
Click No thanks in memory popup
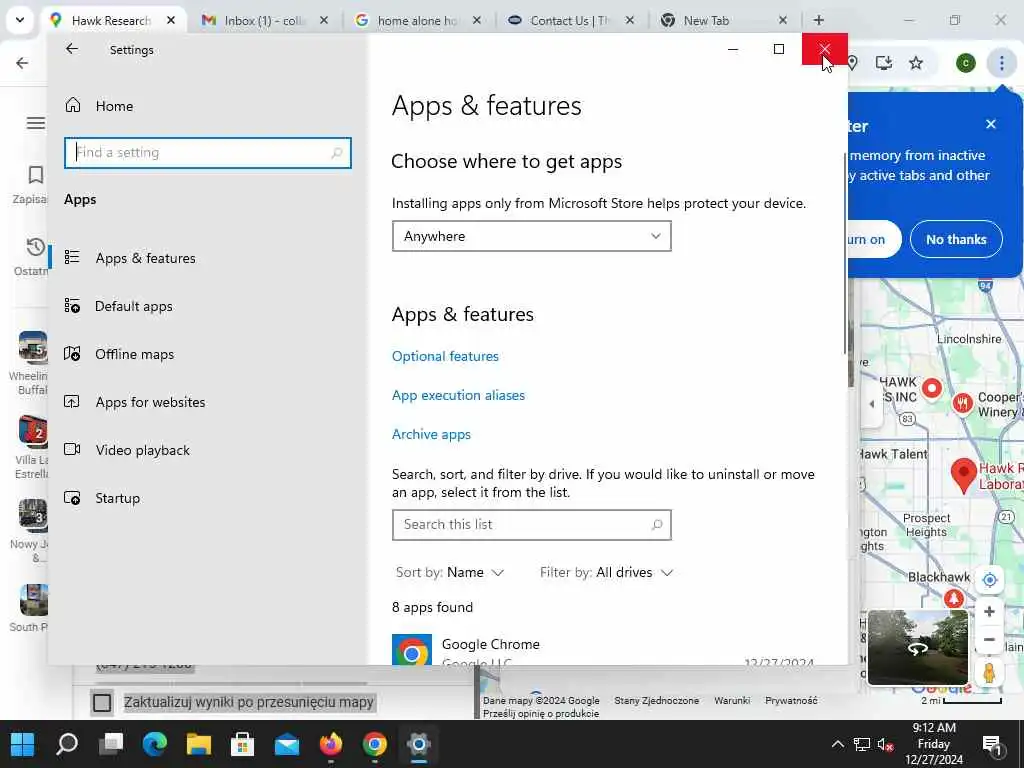coord(955,240)
